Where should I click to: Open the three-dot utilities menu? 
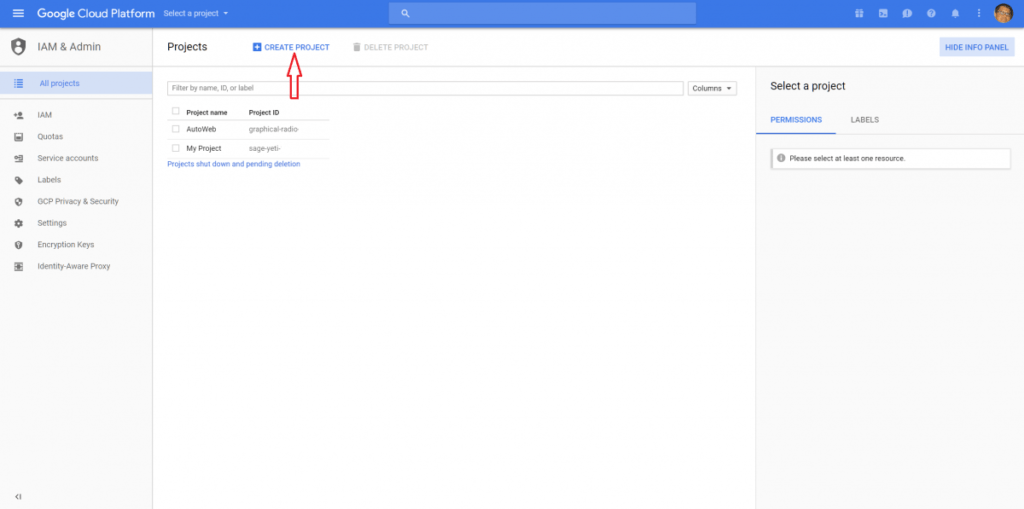click(x=978, y=13)
